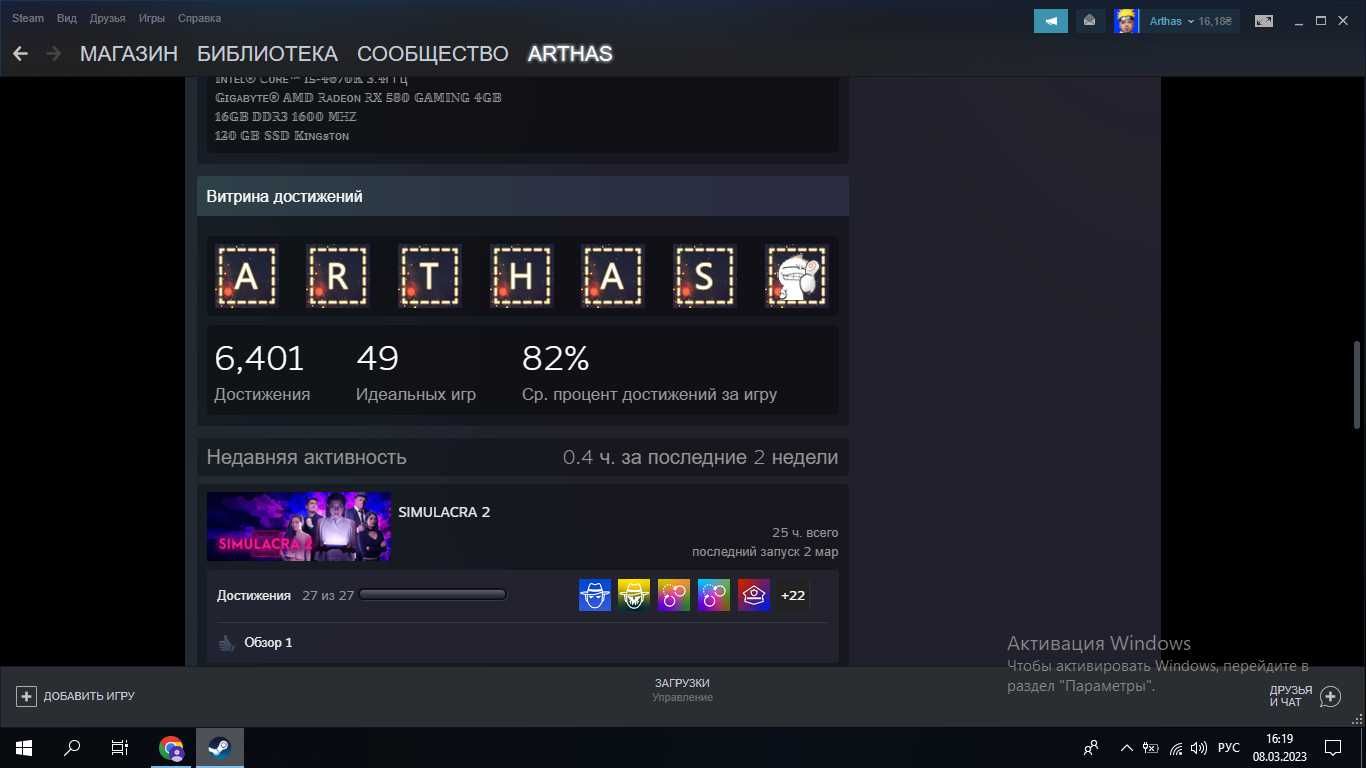Click the letter T achievement badge
Screen dimensions: 1366x768
(429, 276)
